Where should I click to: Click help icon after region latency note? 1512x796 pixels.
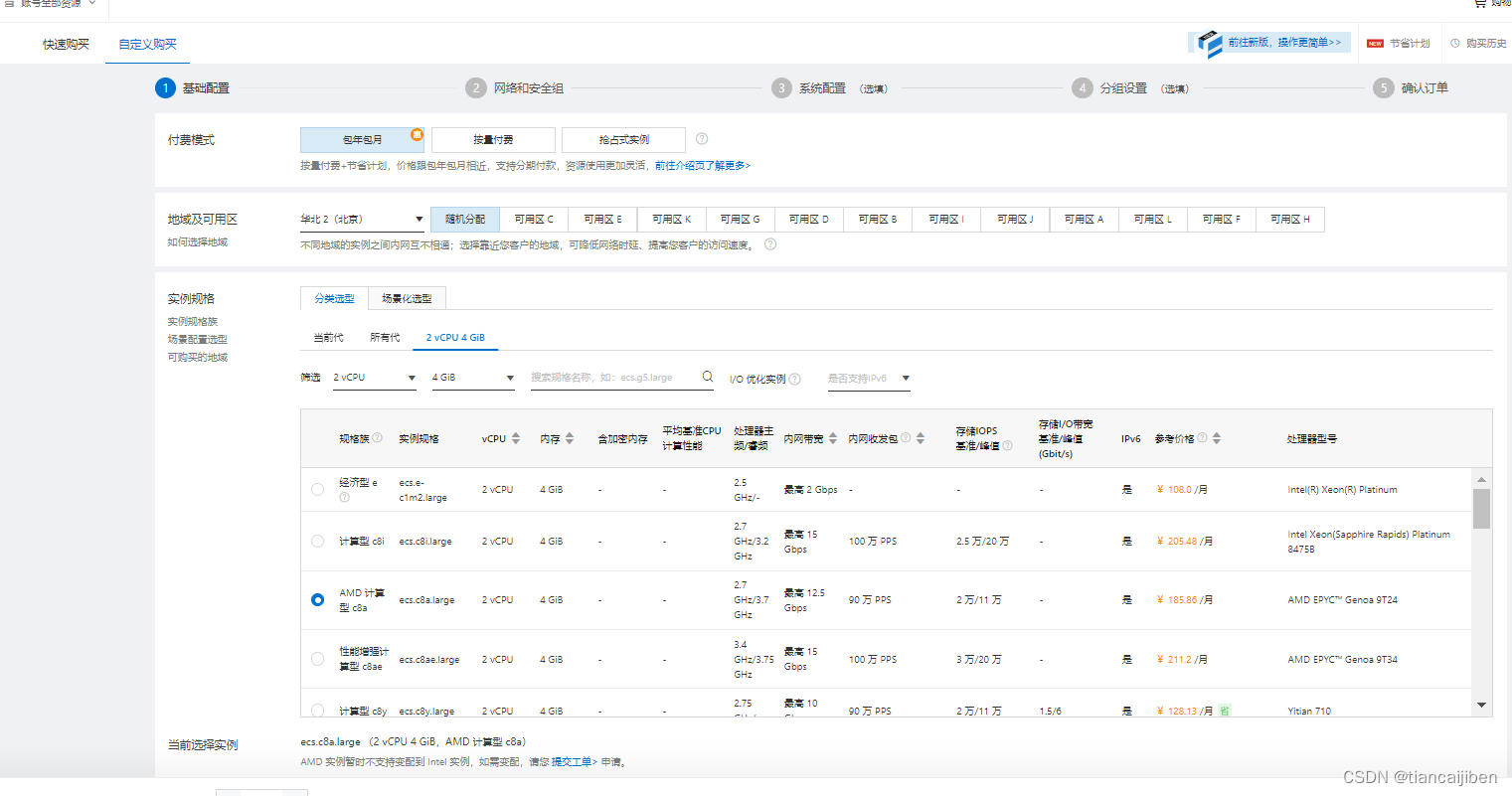click(770, 244)
